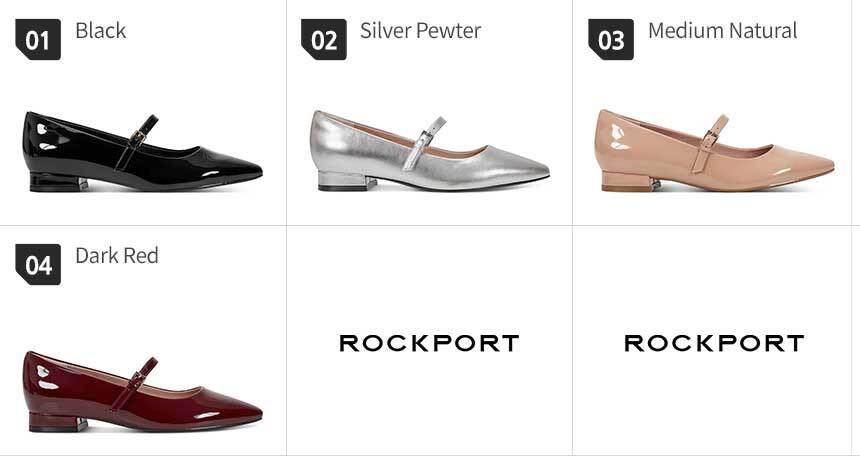Click the 01 number badge

click(38, 40)
